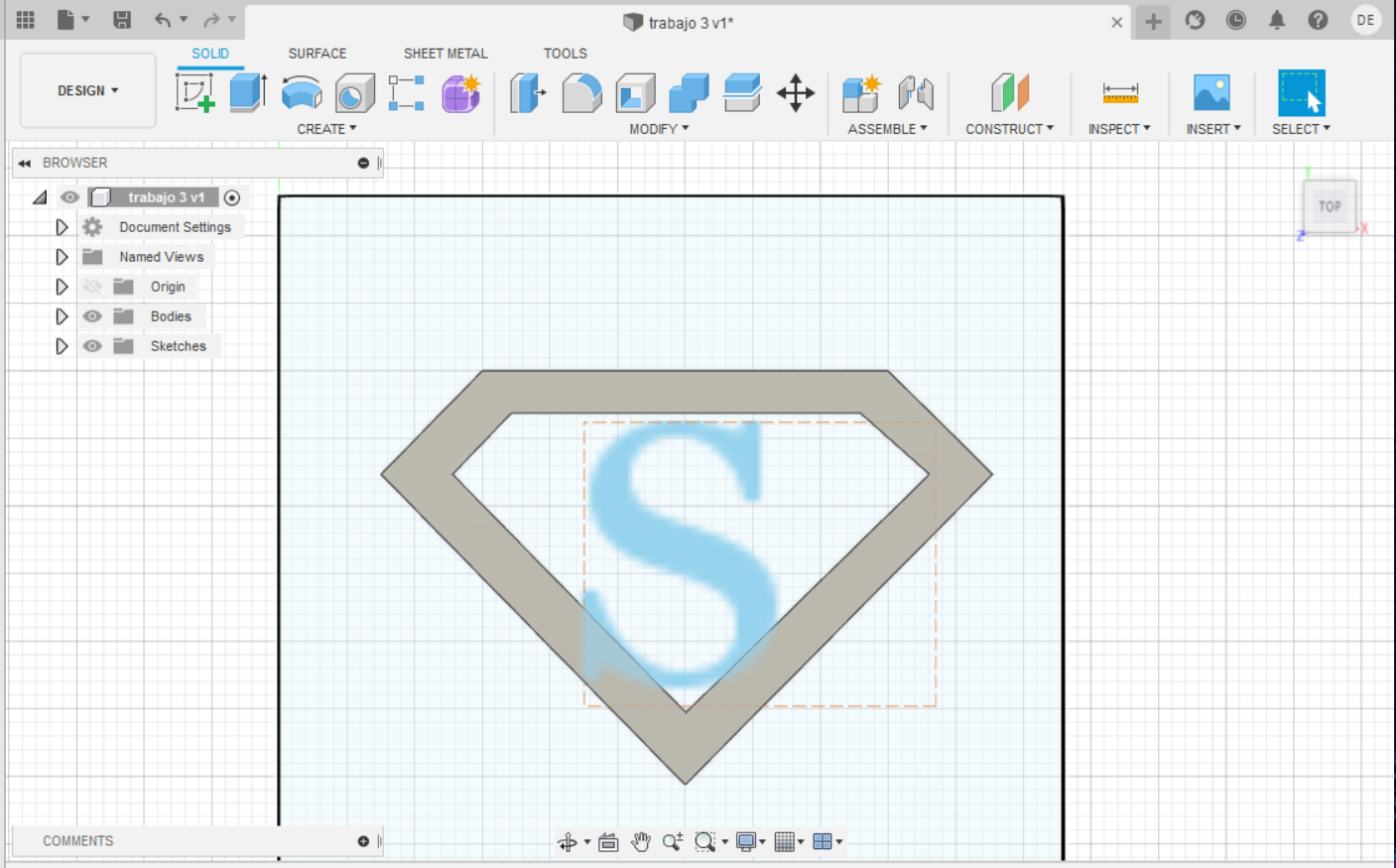This screenshot has width=1396, height=868.
Task: Select the Measure tool
Action: (x=1120, y=93)
